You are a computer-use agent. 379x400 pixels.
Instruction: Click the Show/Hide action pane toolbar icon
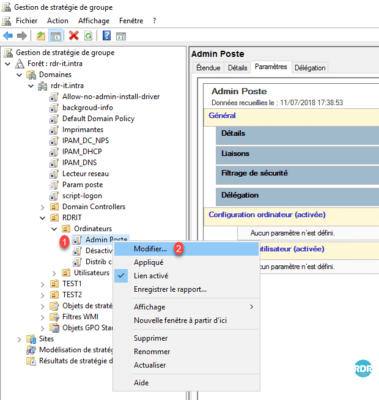click(121, 36)
